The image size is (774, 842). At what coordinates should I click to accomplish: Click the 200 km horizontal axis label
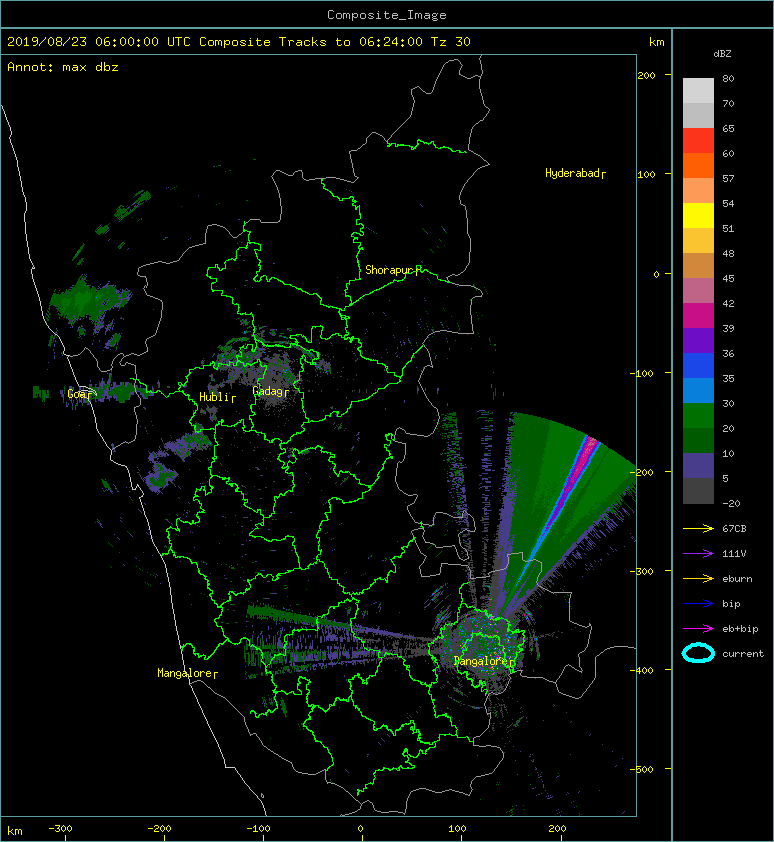[557, 829]
